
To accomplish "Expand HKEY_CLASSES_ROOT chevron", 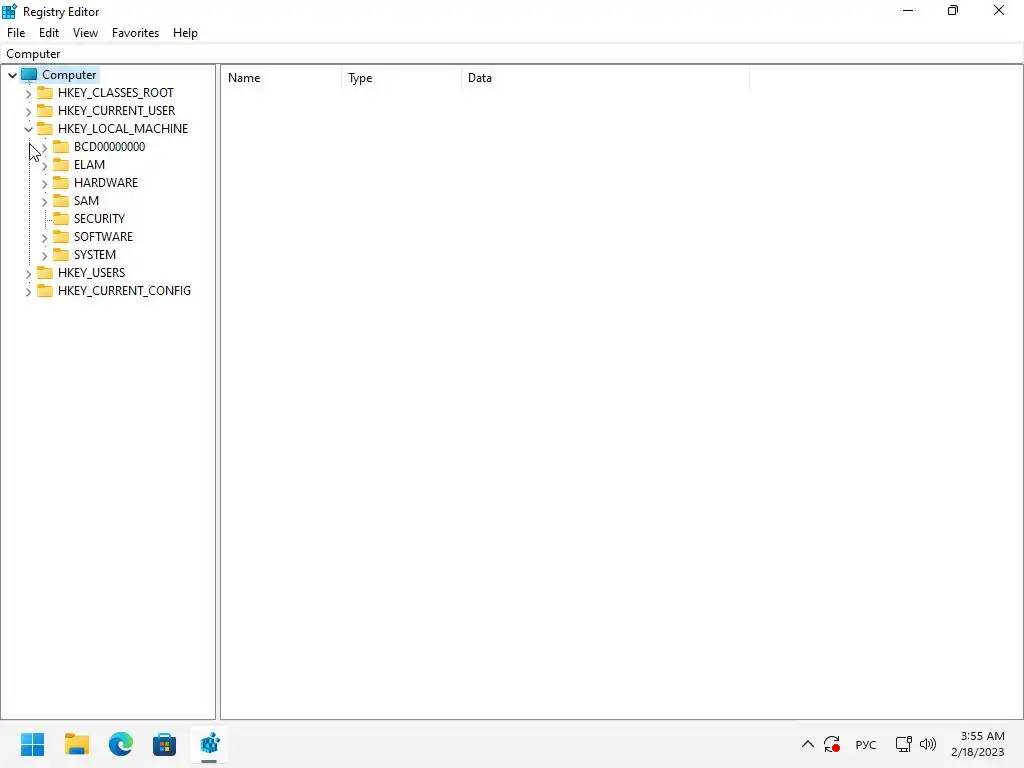I will pos(28,93).
